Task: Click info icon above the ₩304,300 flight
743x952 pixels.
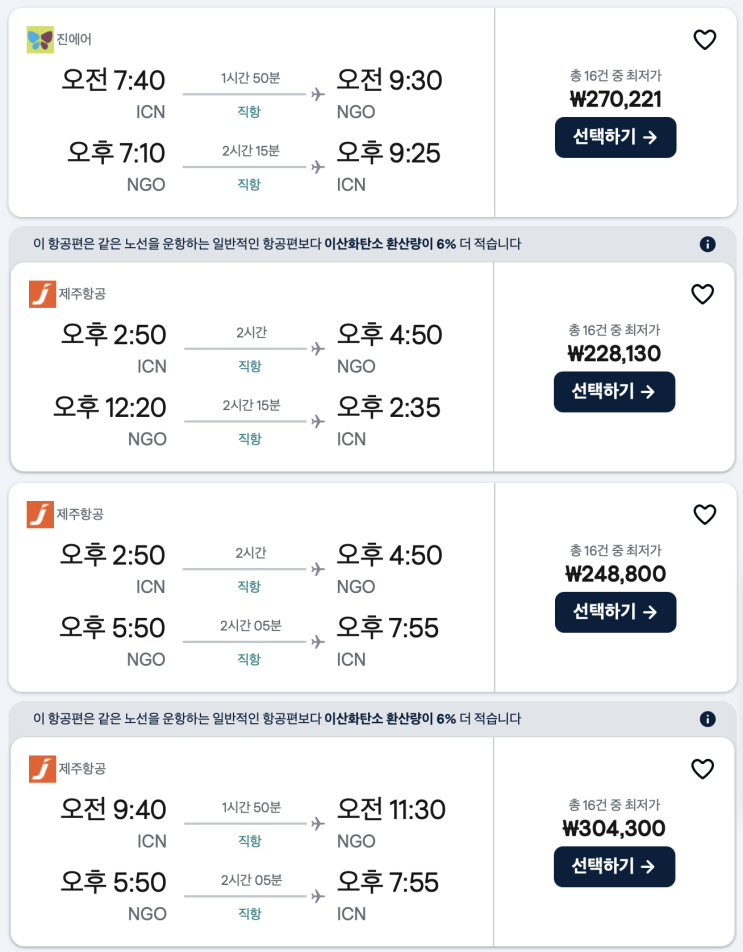Action: click(707, 719)
